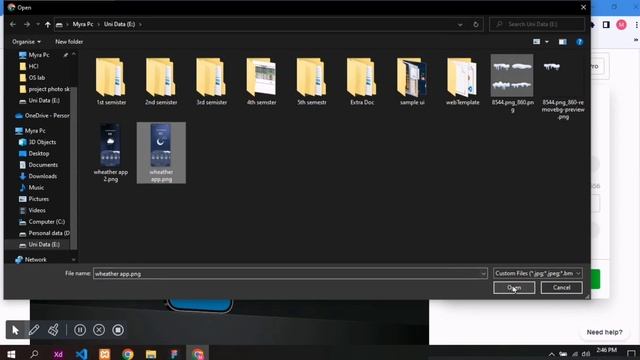This screenshot has height=360, width=640.
Task: Open Figma from the taskbar
Action: click(x=174, y=354)
